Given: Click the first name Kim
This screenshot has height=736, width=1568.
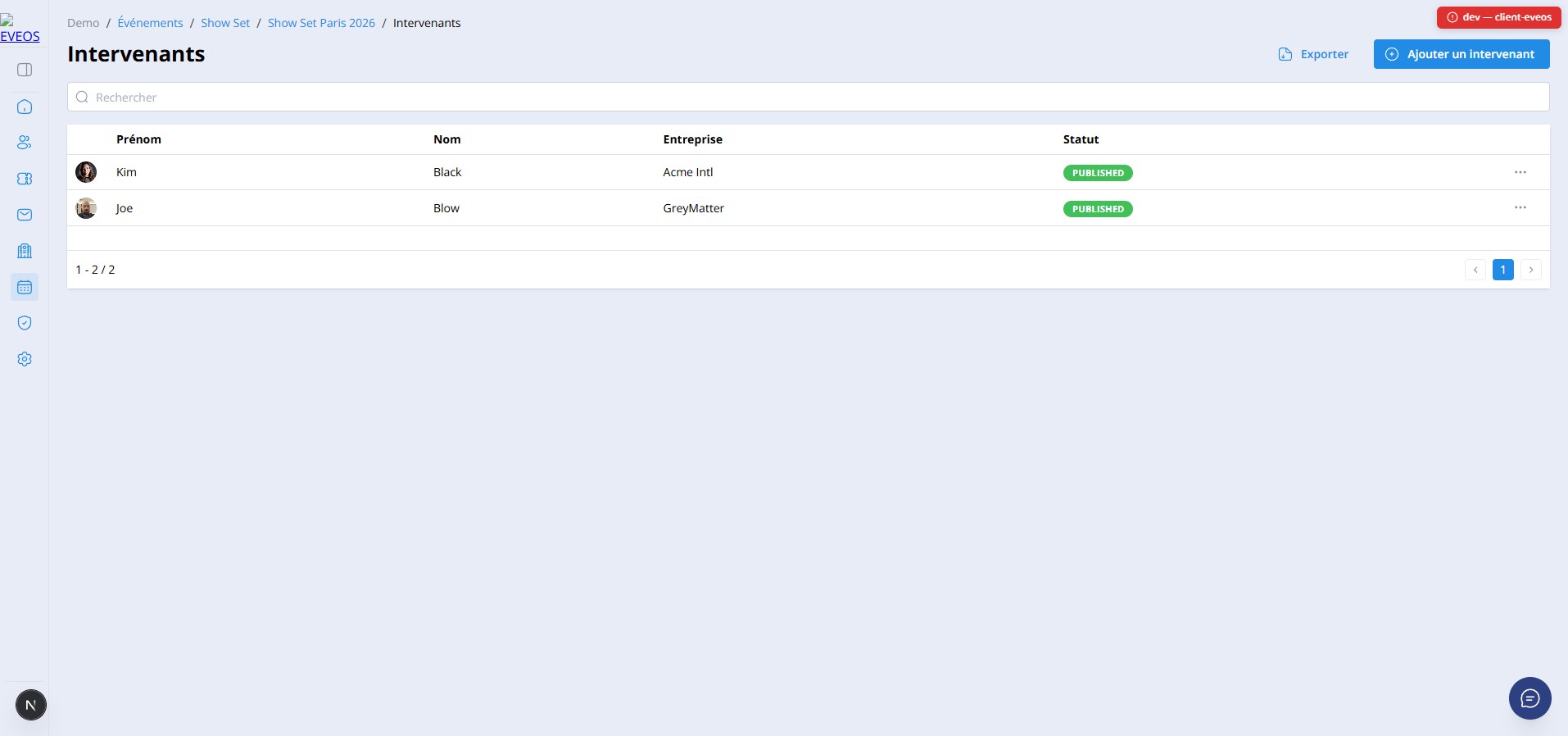Looking at the screenshot, I should [126, 172].
